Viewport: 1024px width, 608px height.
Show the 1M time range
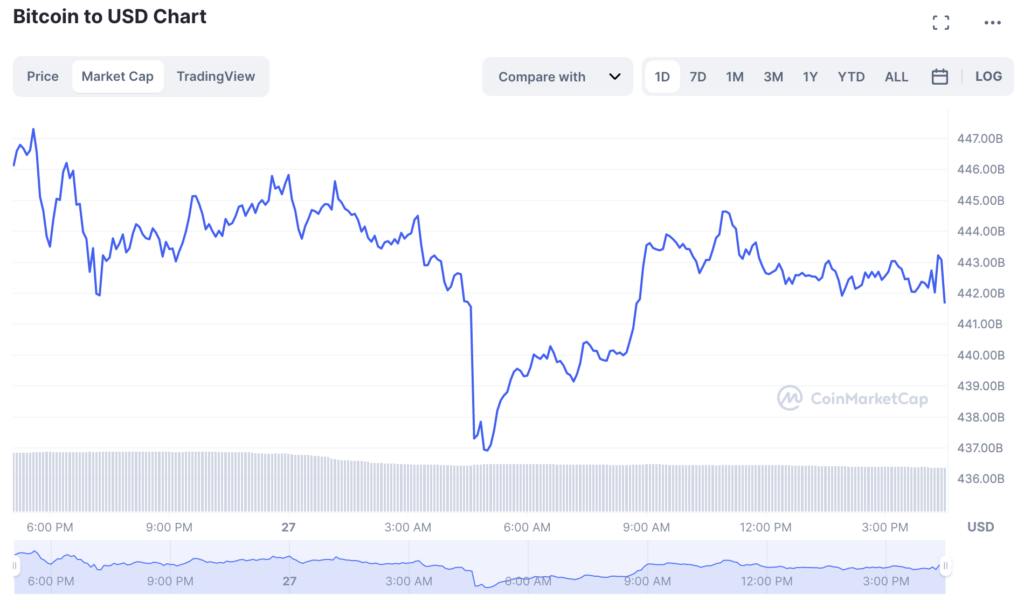pos(735,77)
